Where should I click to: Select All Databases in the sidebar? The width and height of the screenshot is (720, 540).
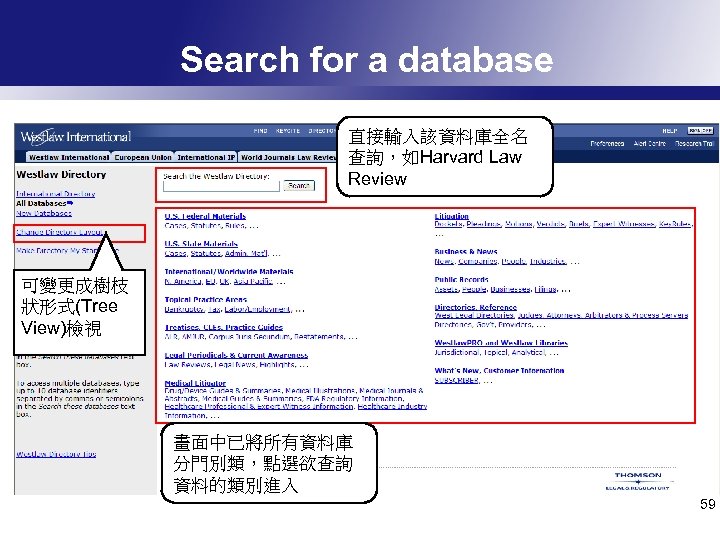(x=44, y=203)
